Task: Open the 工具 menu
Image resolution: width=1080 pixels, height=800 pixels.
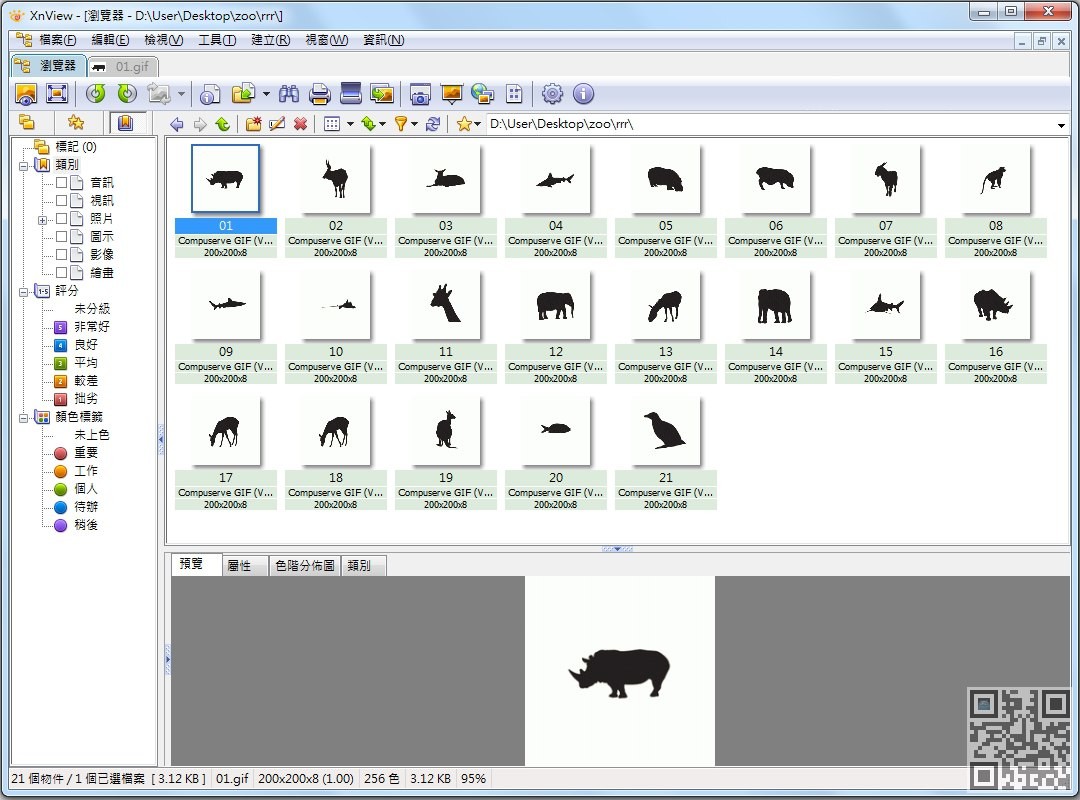Action: coord(217,40)
